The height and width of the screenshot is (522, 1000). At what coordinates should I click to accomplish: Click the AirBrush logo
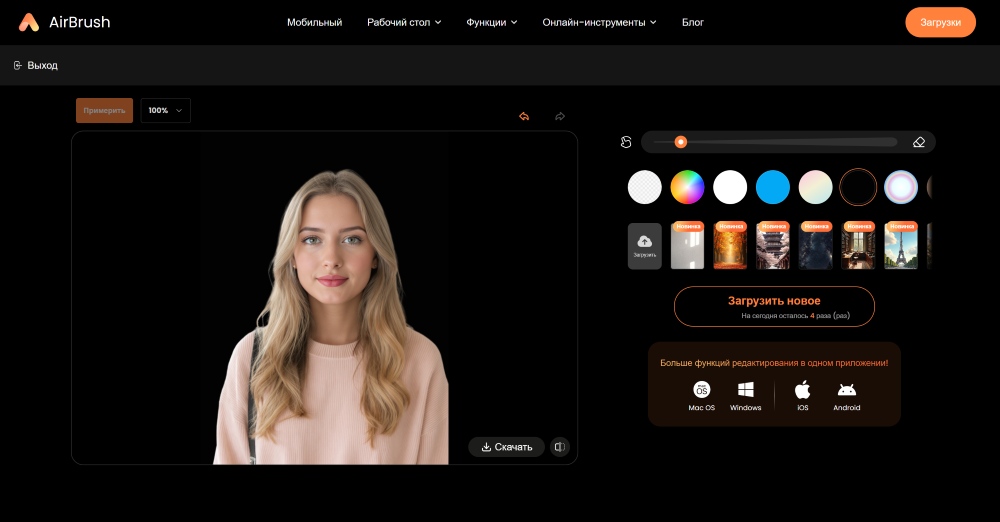[x=64, y=22]
